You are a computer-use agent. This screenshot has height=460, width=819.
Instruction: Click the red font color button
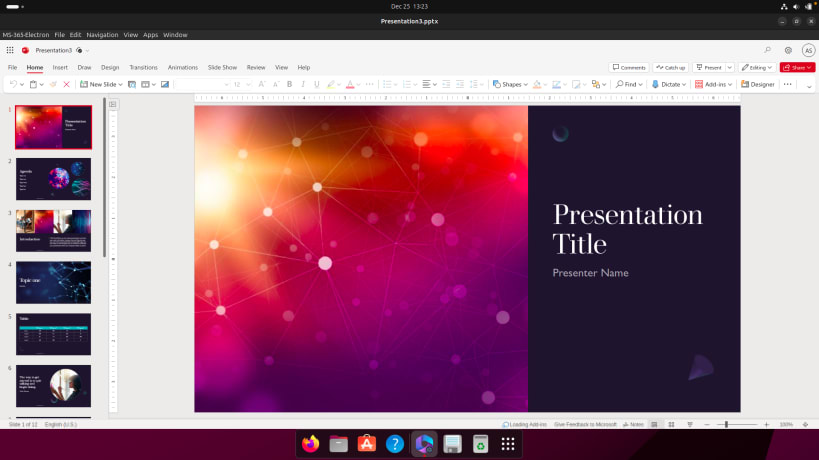350,84
